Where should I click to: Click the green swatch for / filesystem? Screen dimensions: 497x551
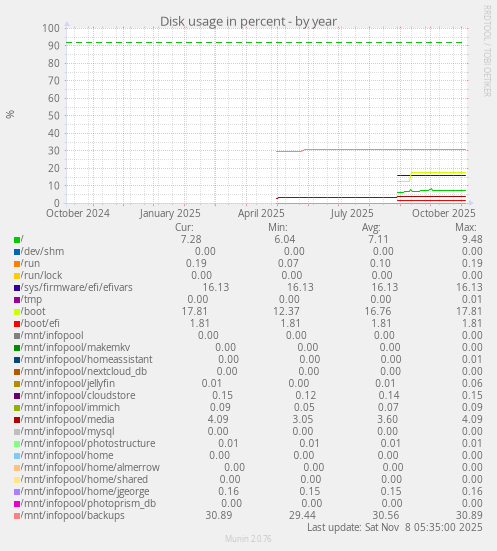coord(17,240)
